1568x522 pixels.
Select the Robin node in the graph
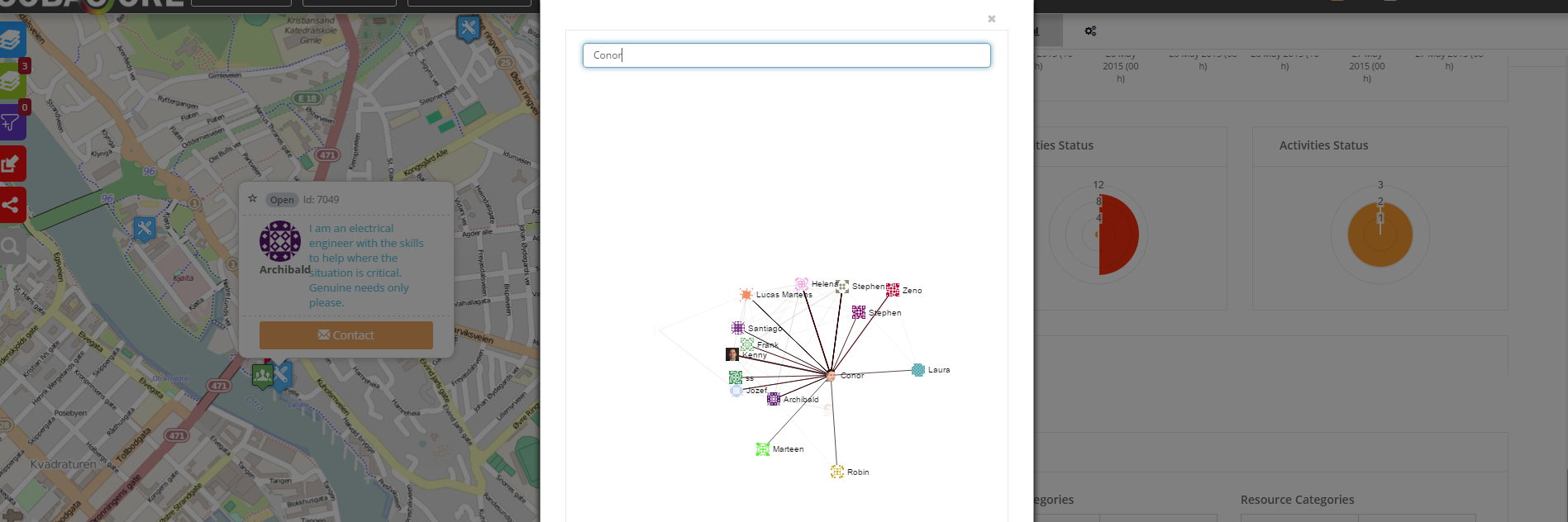click(x=837, y=472)
